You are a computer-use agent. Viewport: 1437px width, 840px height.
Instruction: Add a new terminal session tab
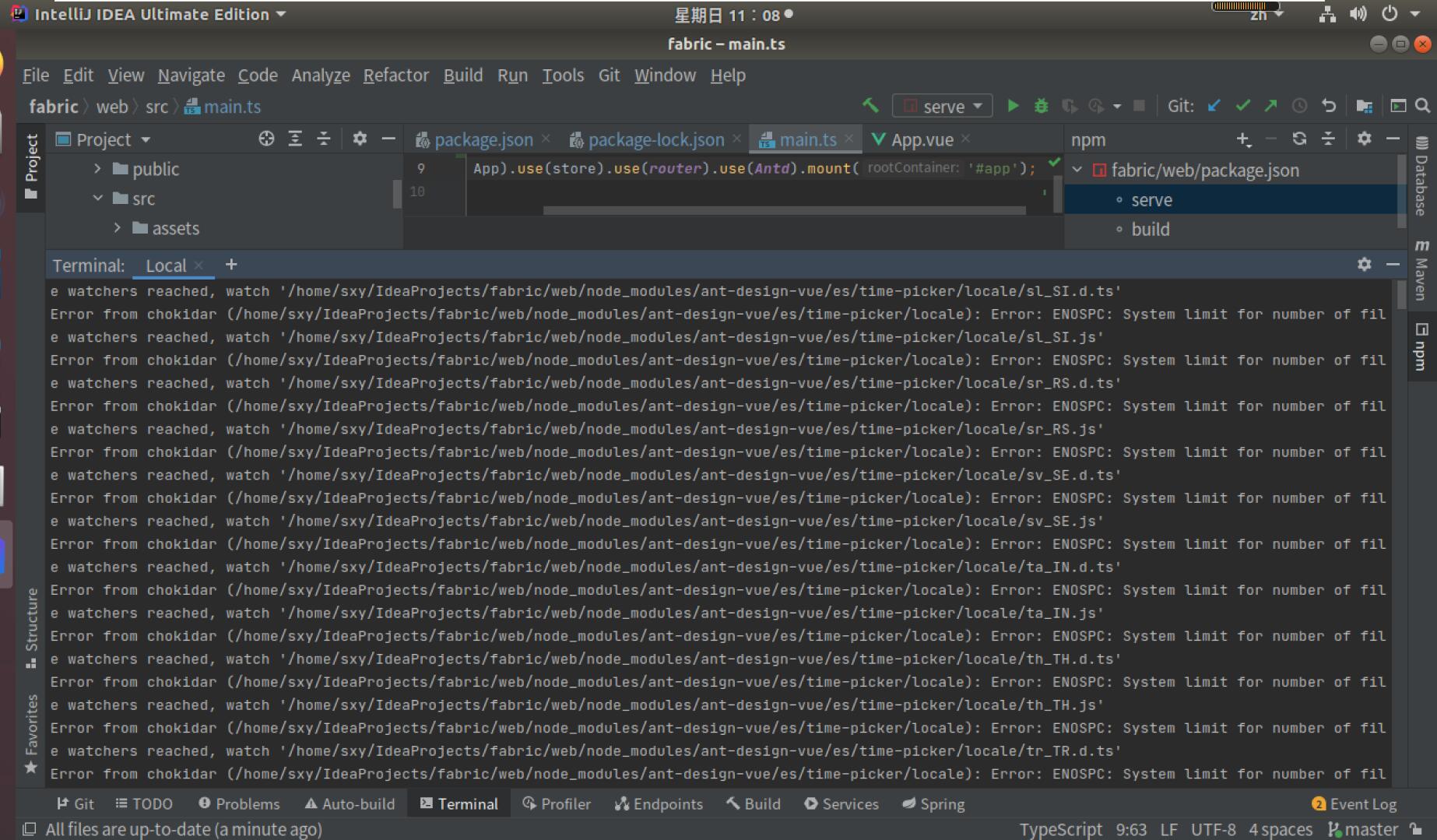(231, 265)
